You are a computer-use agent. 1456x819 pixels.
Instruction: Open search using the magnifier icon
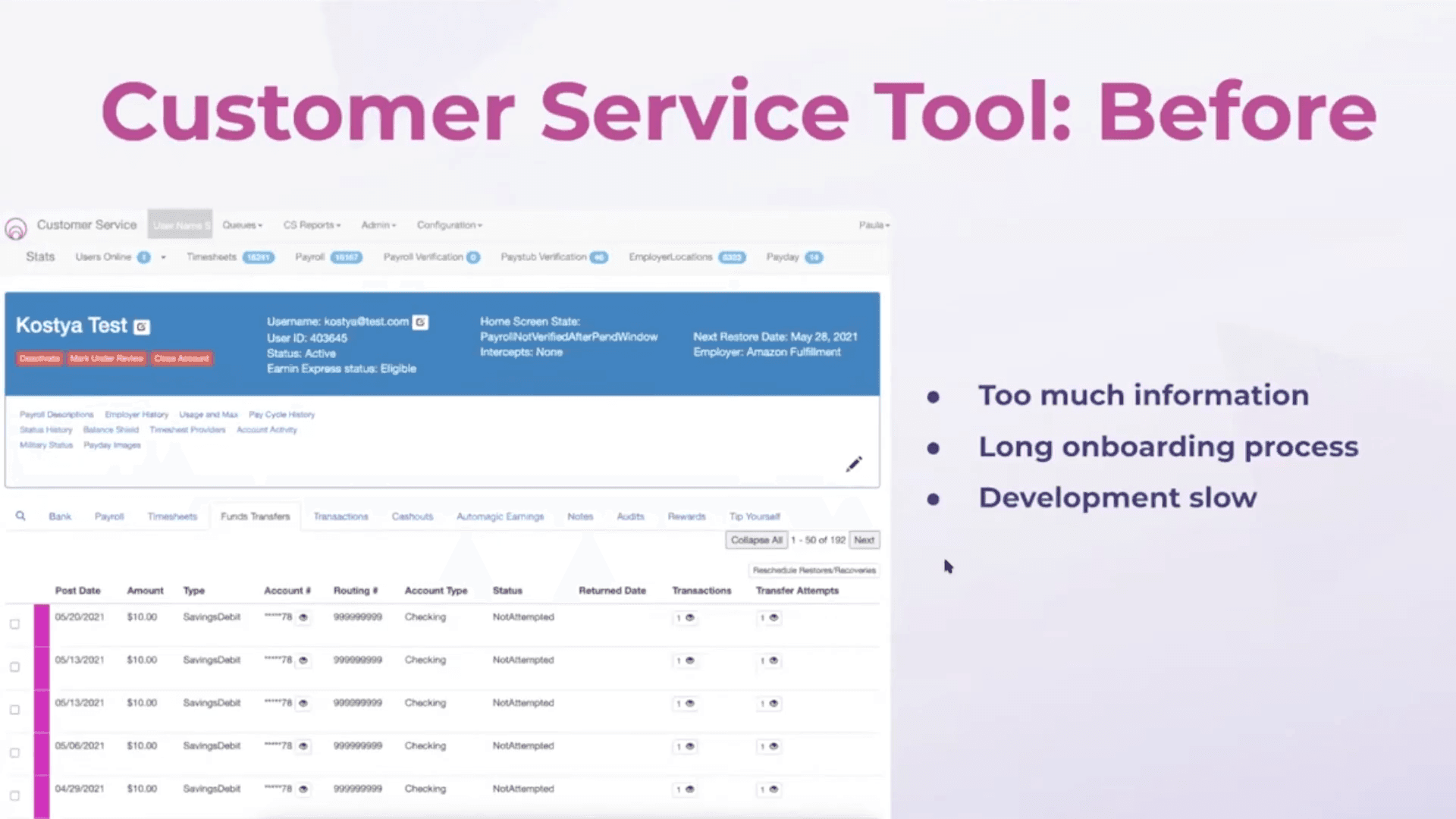click(20, 516)
